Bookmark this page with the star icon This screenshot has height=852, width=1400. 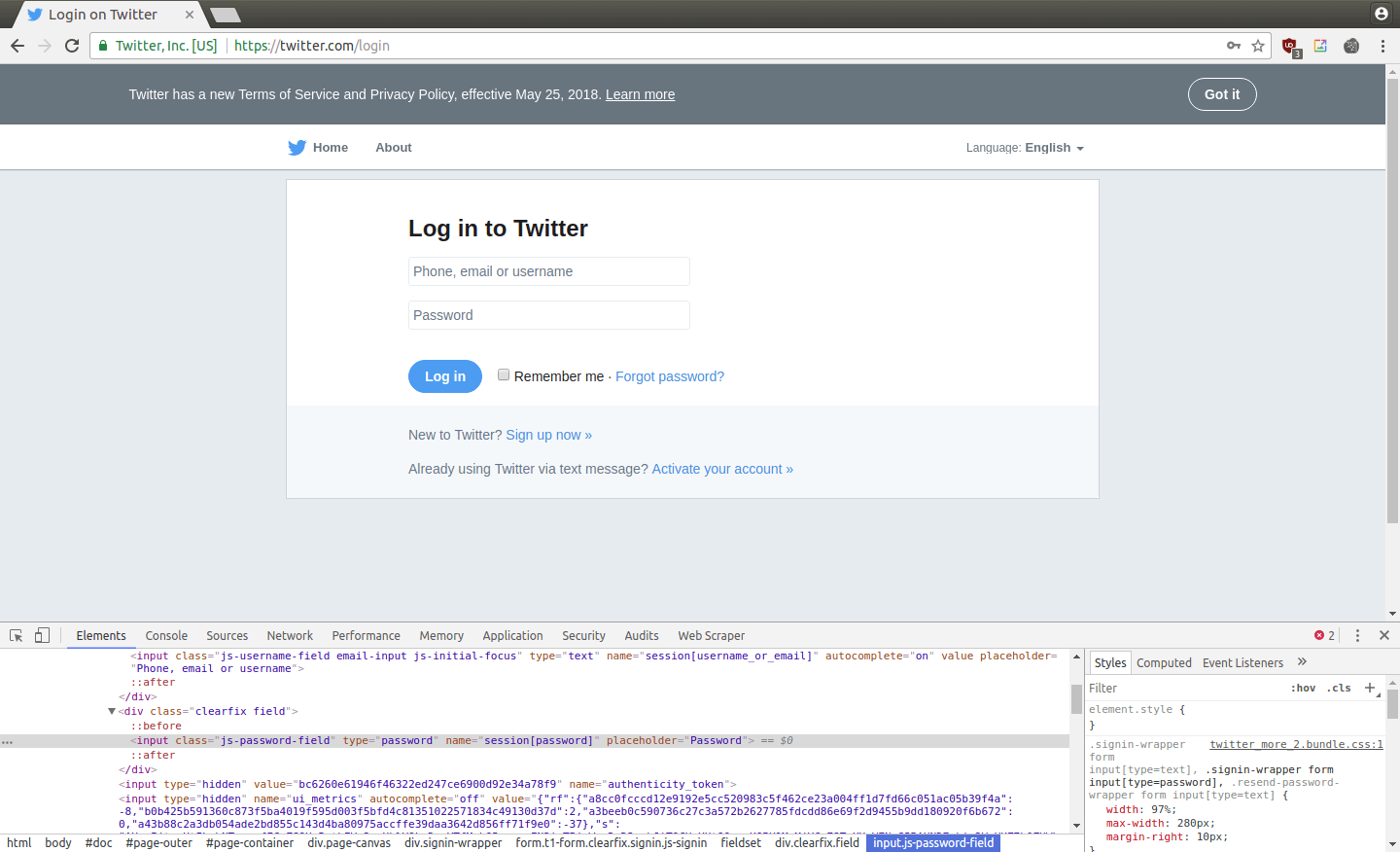click(x=1258, y=46)
